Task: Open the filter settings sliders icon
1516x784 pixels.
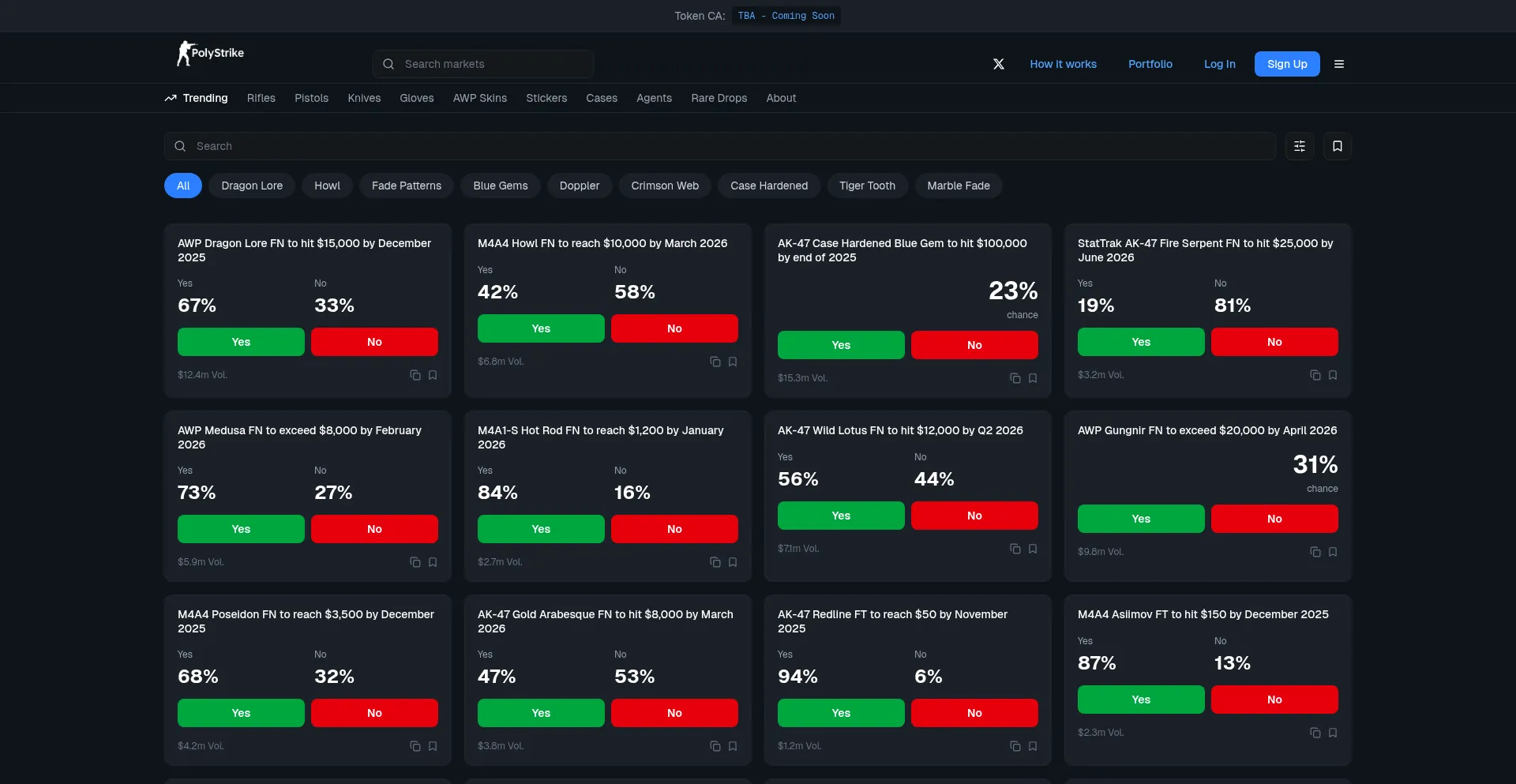Action: (1299, 146)
